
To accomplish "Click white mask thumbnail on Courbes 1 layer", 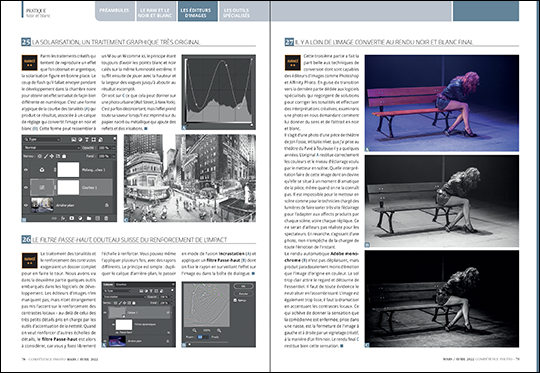I will pos(68,187).
